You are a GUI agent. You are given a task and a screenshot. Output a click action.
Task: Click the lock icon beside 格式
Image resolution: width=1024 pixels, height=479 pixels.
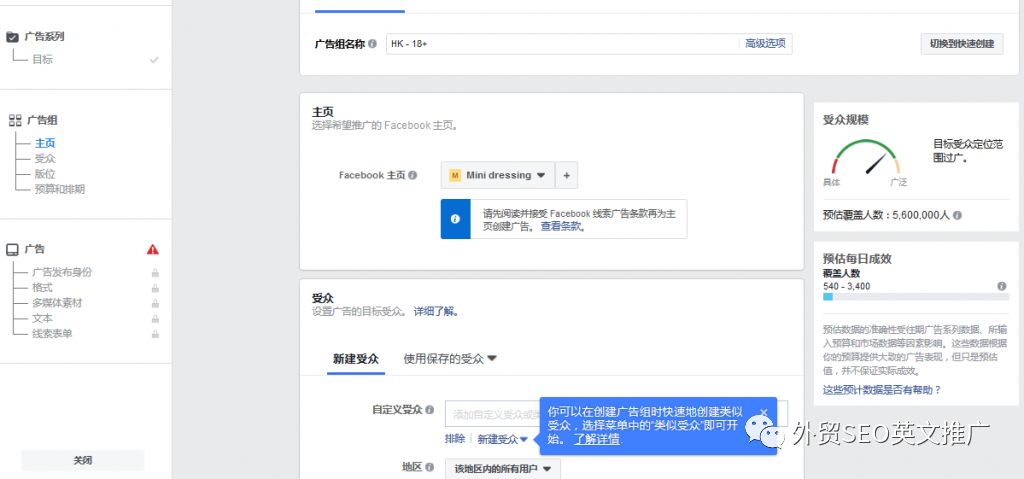[x=155, y=288]
